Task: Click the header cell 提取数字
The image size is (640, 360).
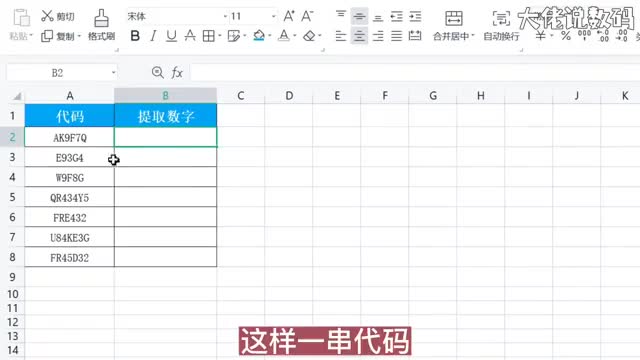Action: (166, 116)
